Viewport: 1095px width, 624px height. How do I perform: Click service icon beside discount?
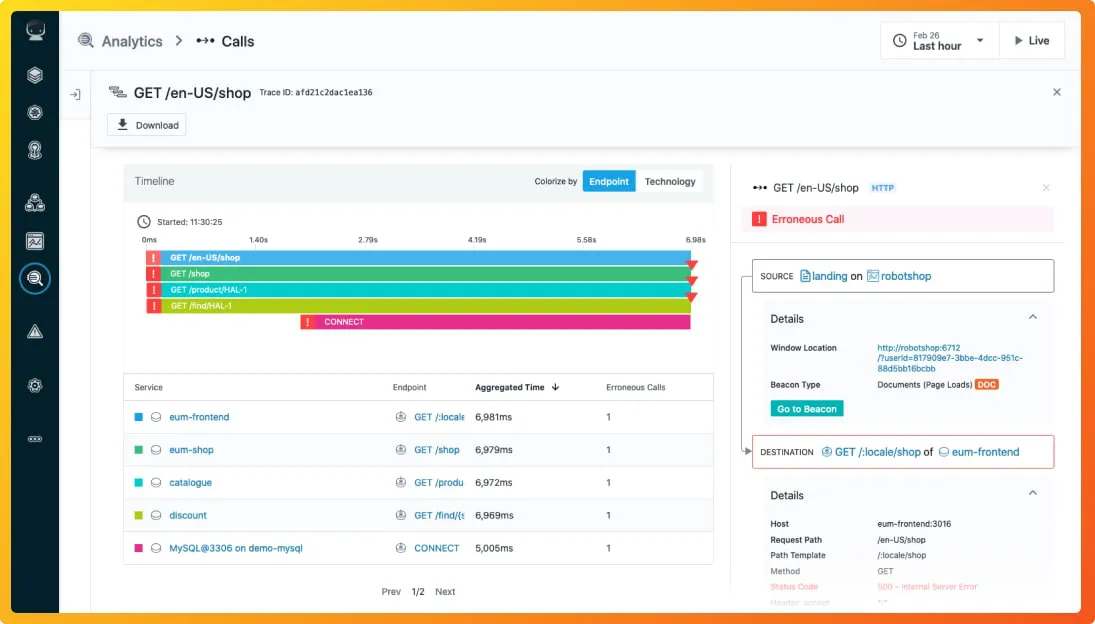[156, 515]
